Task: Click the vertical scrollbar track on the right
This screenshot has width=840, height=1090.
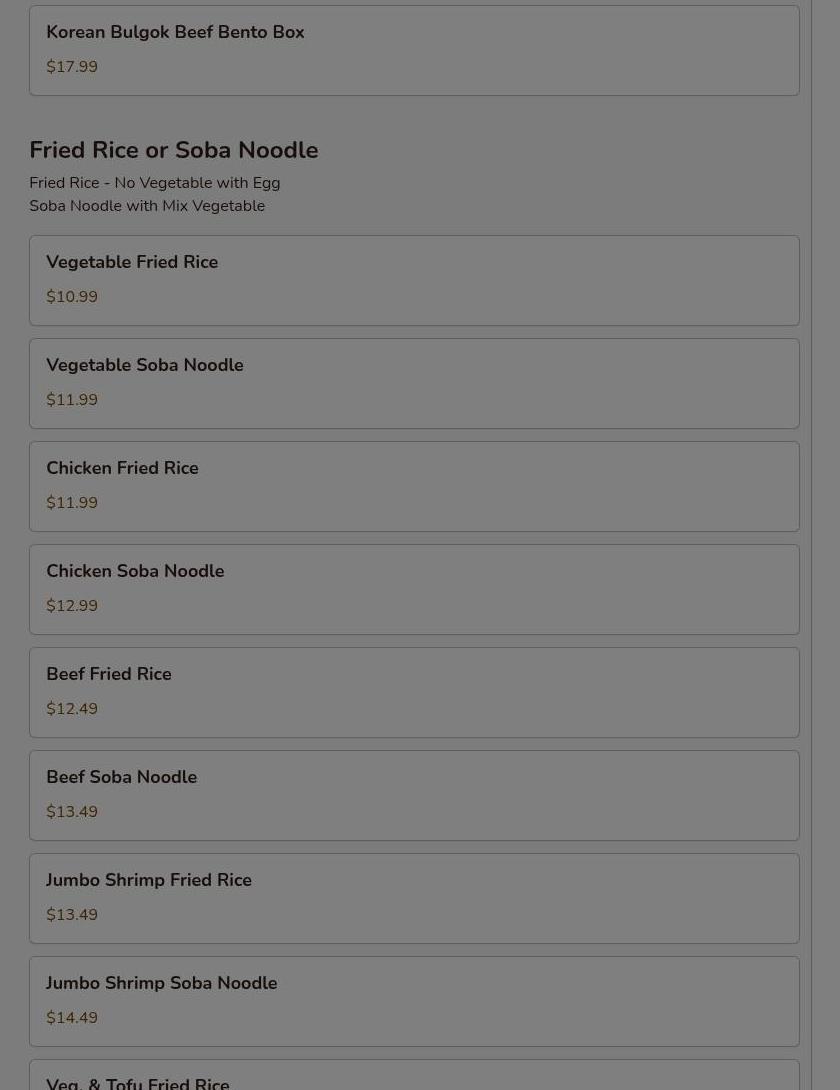Action: 825,545
